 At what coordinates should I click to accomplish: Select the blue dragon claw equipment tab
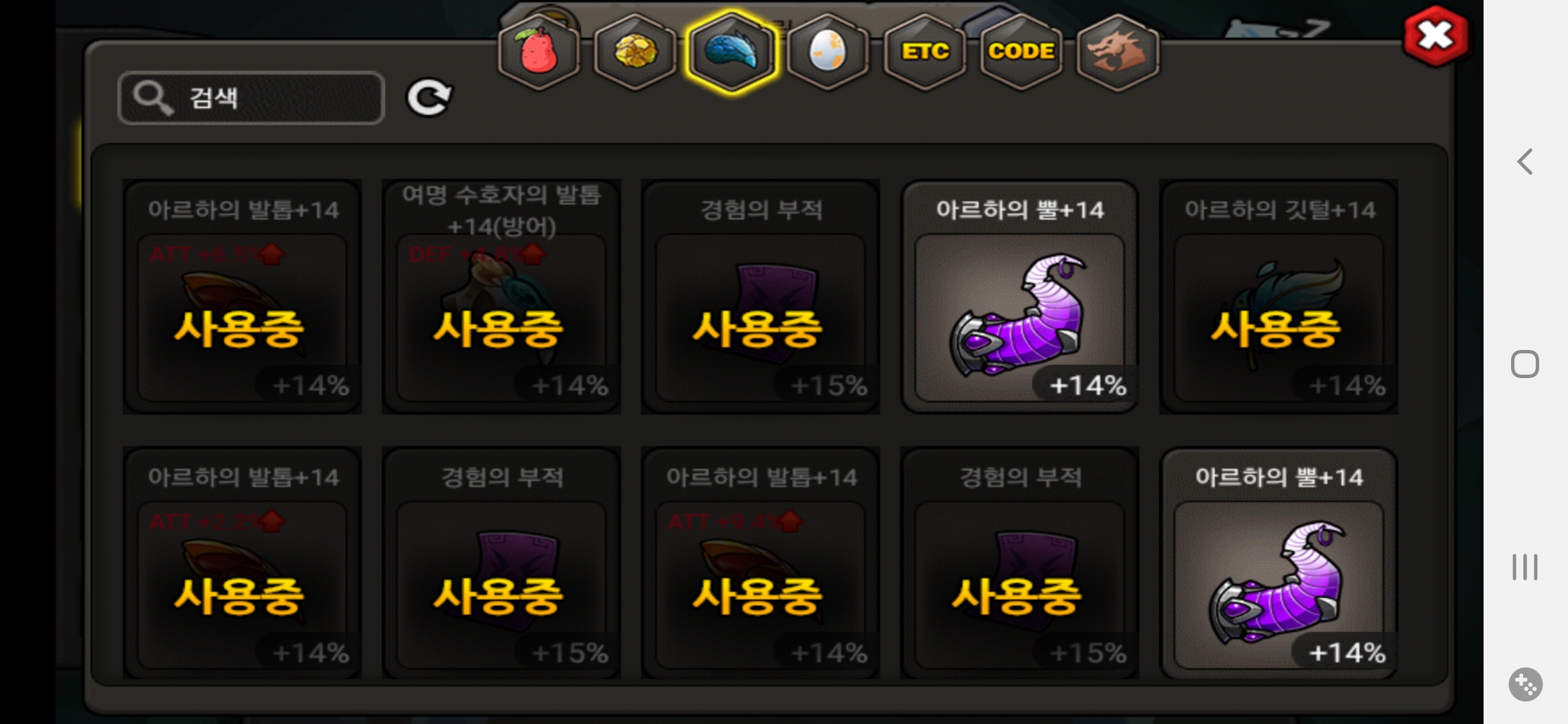tap(732, 52)
